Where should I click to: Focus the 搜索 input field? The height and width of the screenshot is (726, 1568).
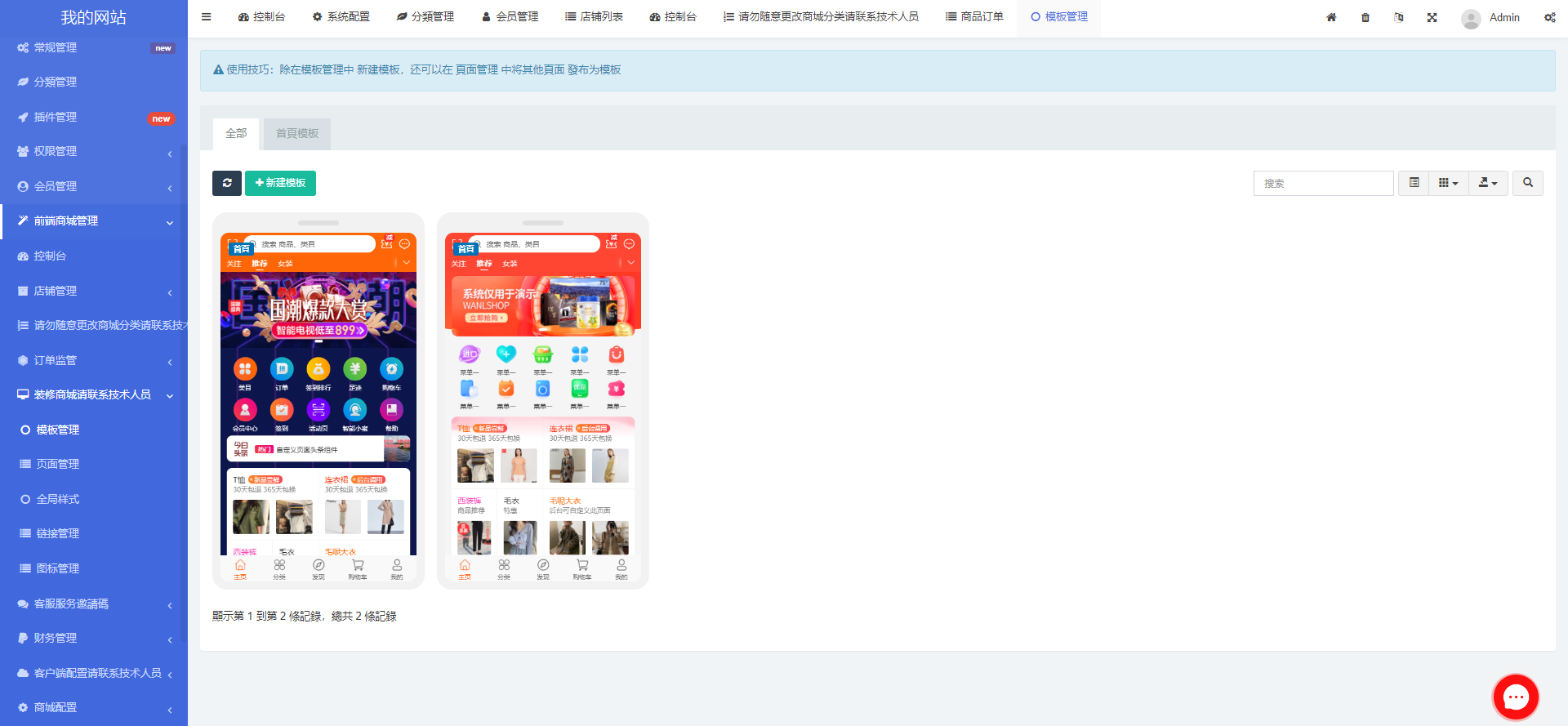pos(1324,183)
